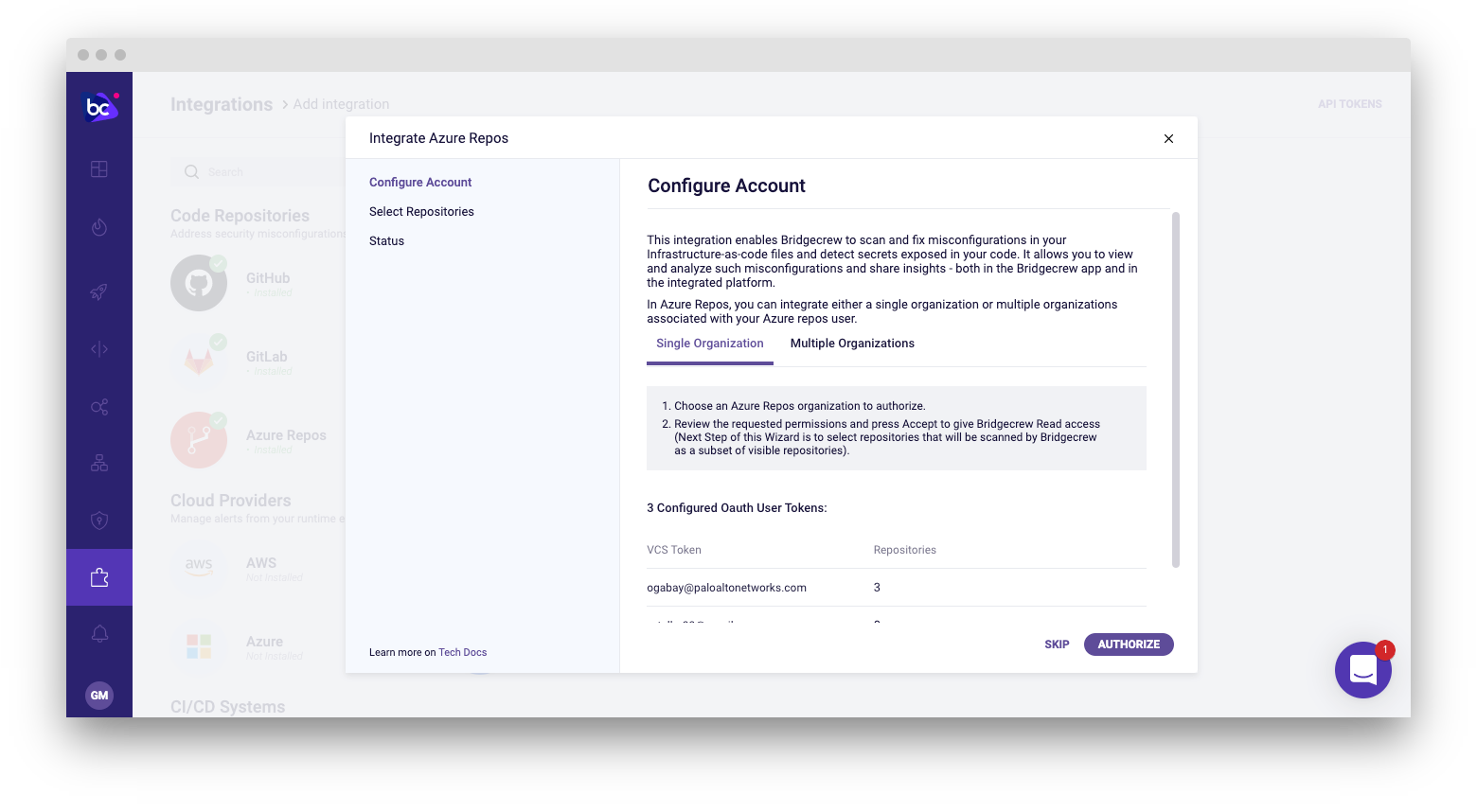Open the GM user avatar
1477x812 pixels.
point(99,696)
